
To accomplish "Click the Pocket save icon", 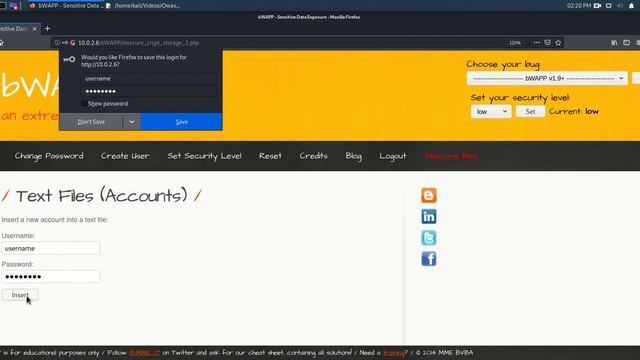I will (x=547, y=42).
